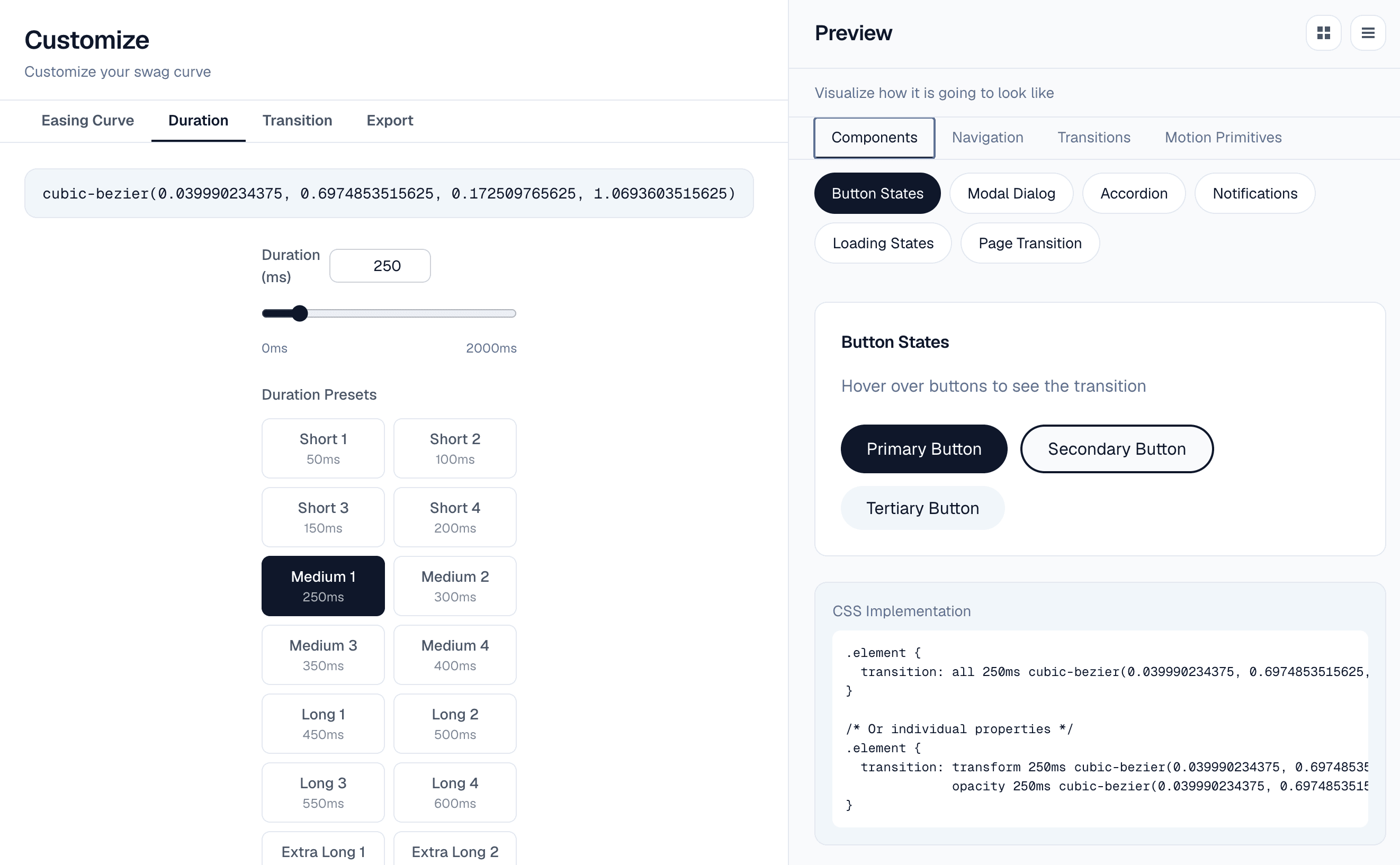1400x865 pixels.
Task: Click the duration slider handle
Action: pos(299,313)
